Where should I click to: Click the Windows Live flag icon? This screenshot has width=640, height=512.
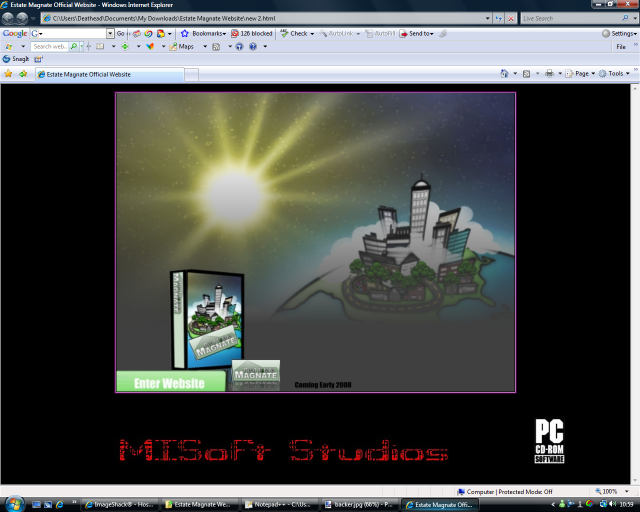tap(9, 47)
